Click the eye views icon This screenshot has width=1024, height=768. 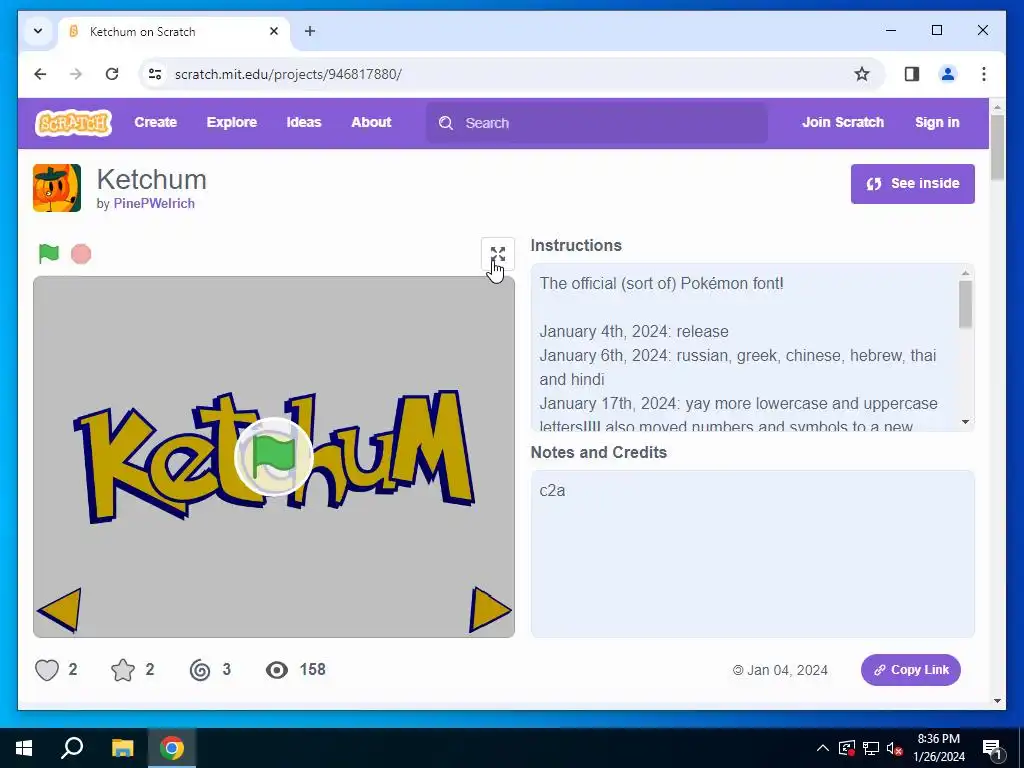click(277, 670)
